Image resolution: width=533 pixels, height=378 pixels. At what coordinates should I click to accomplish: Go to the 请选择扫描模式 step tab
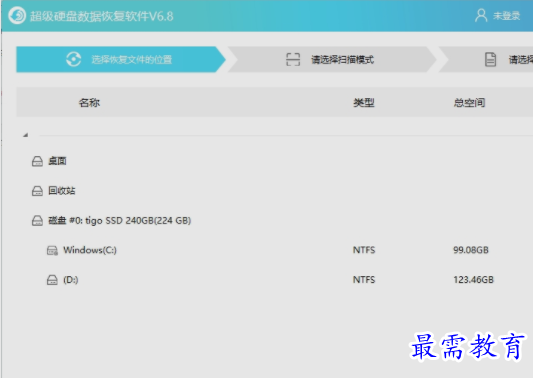331,59
